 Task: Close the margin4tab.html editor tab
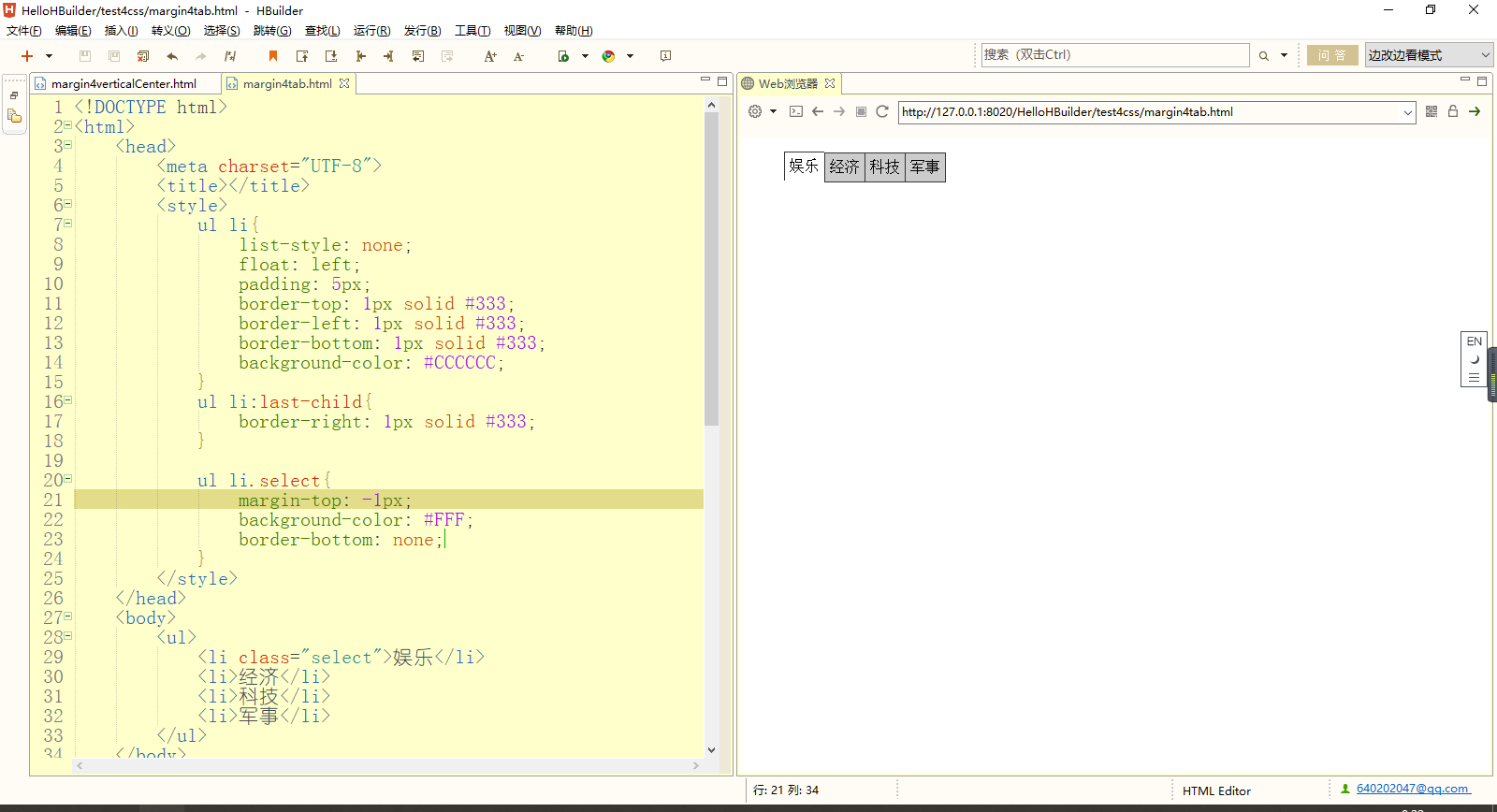tap(344, 83)
